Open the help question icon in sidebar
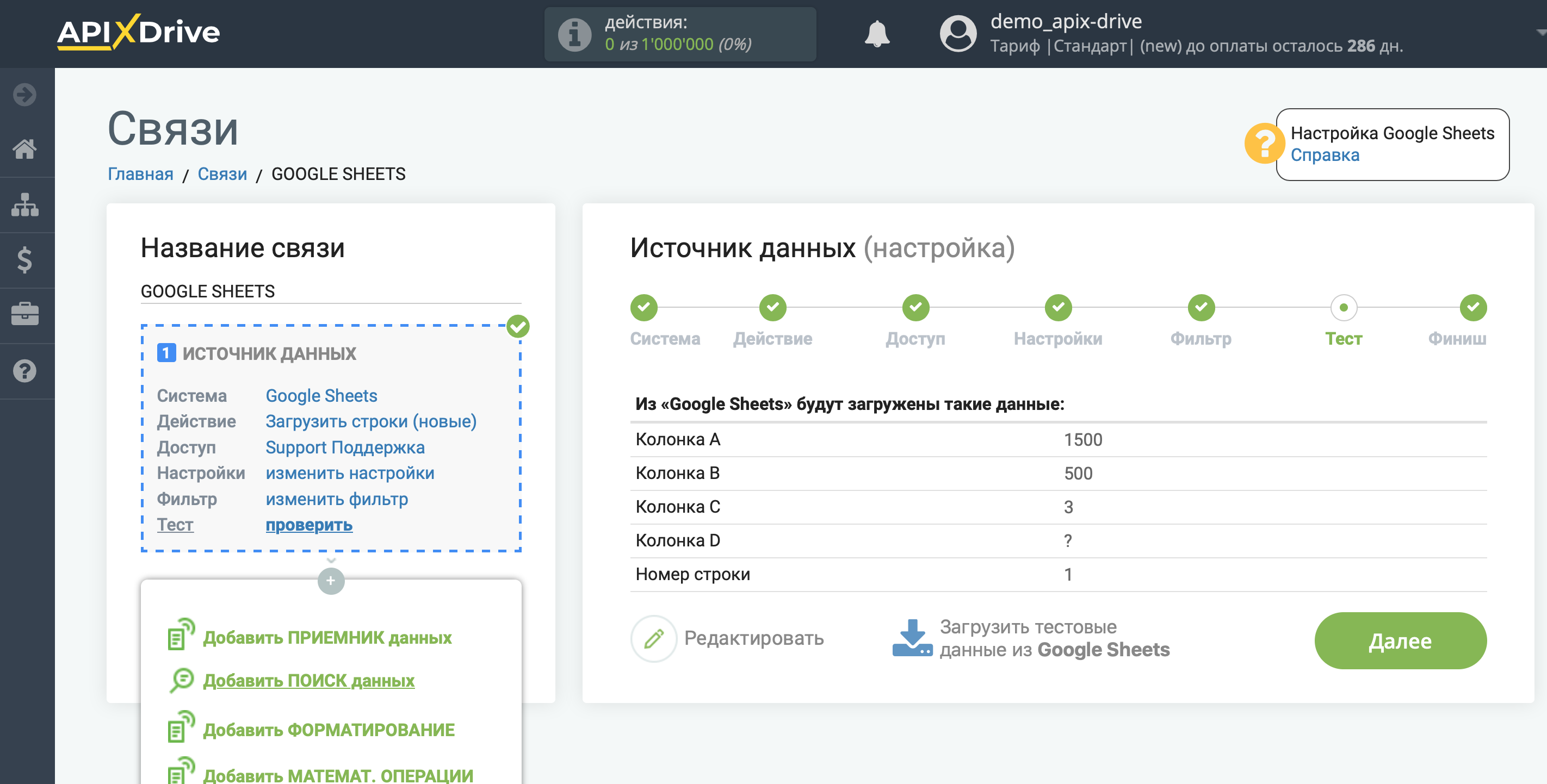The height and width of the screenshot is (784, 1547). 24,370
